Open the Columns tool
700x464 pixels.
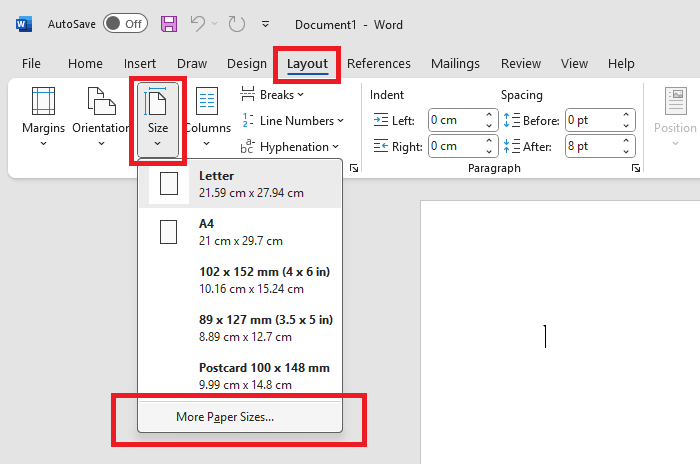(207, 115)
